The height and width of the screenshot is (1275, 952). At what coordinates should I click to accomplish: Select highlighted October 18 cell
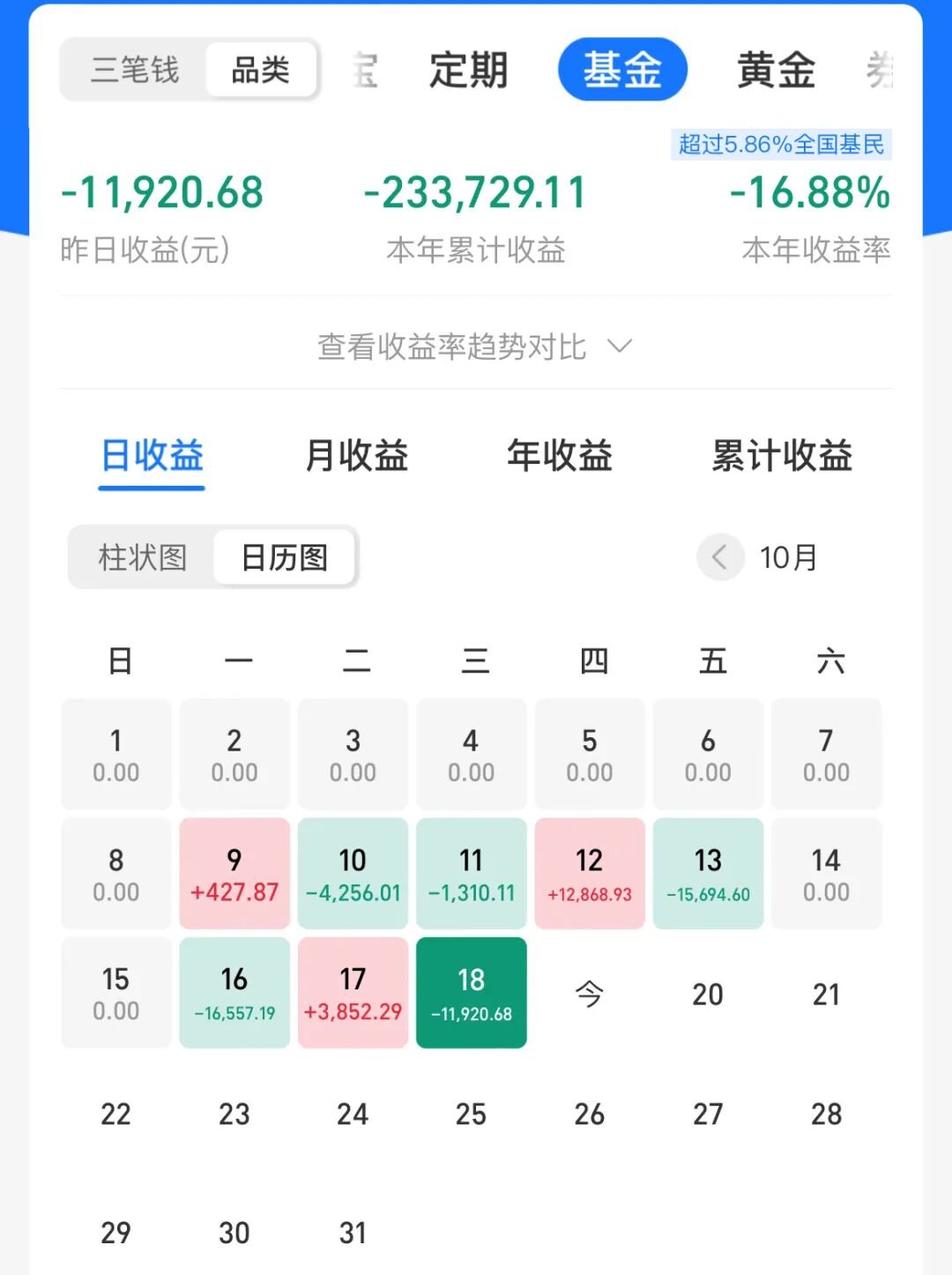point(472,993)
